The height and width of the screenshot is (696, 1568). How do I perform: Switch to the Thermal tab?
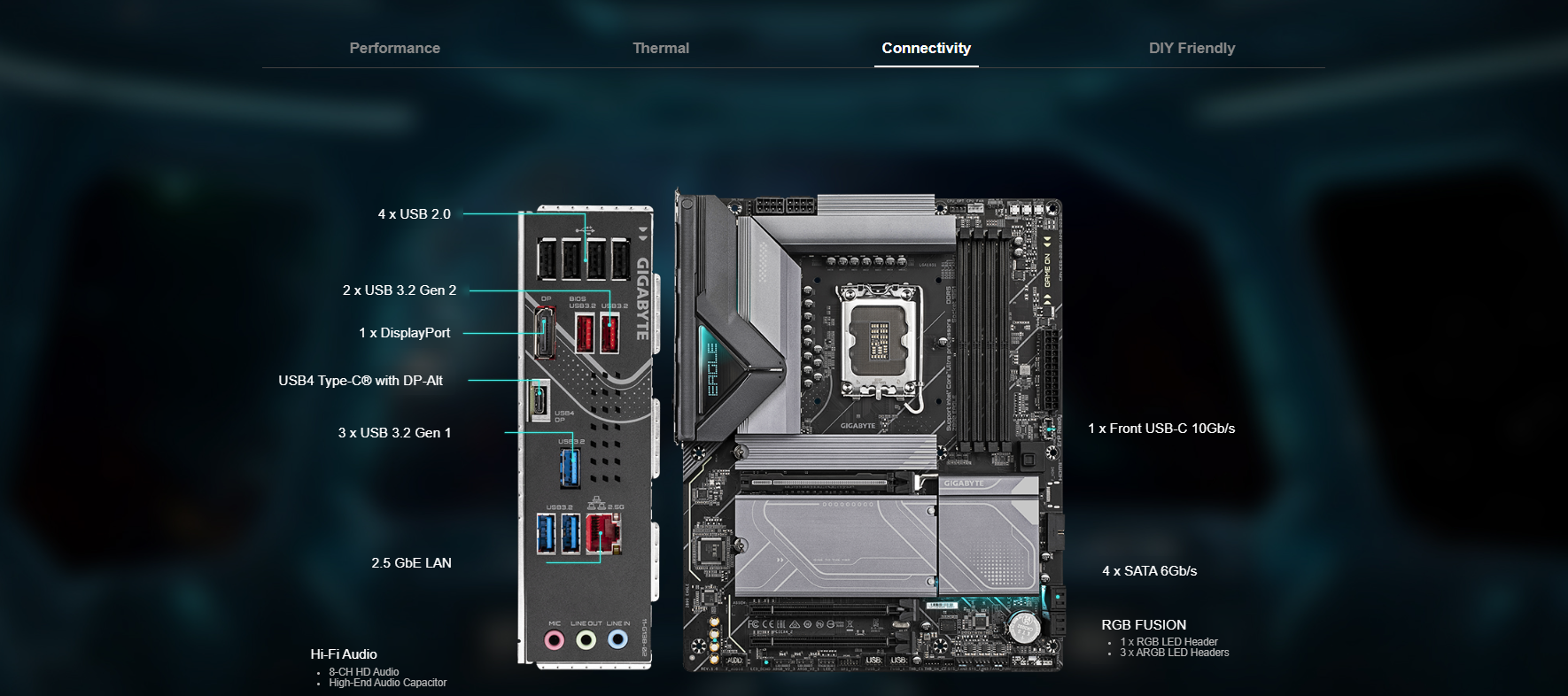(661, 48)
